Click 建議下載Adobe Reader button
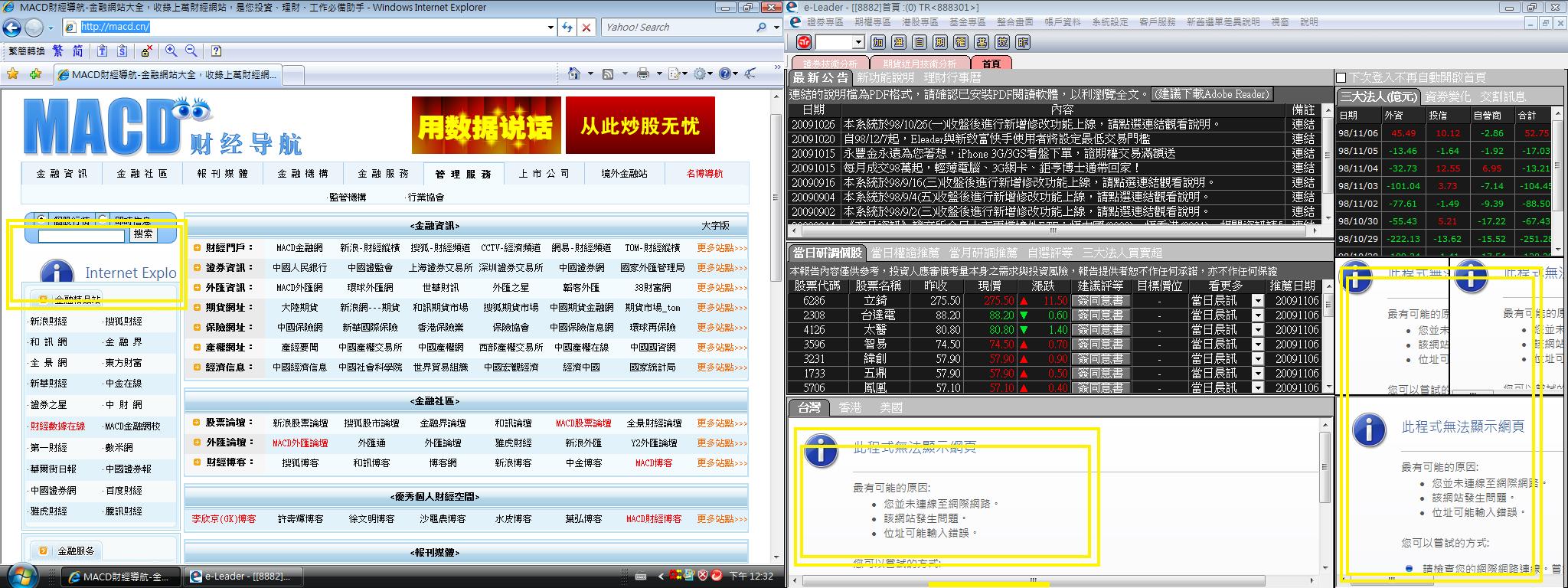Screen dimensions: 1568x588 (x=1210, y=94)
